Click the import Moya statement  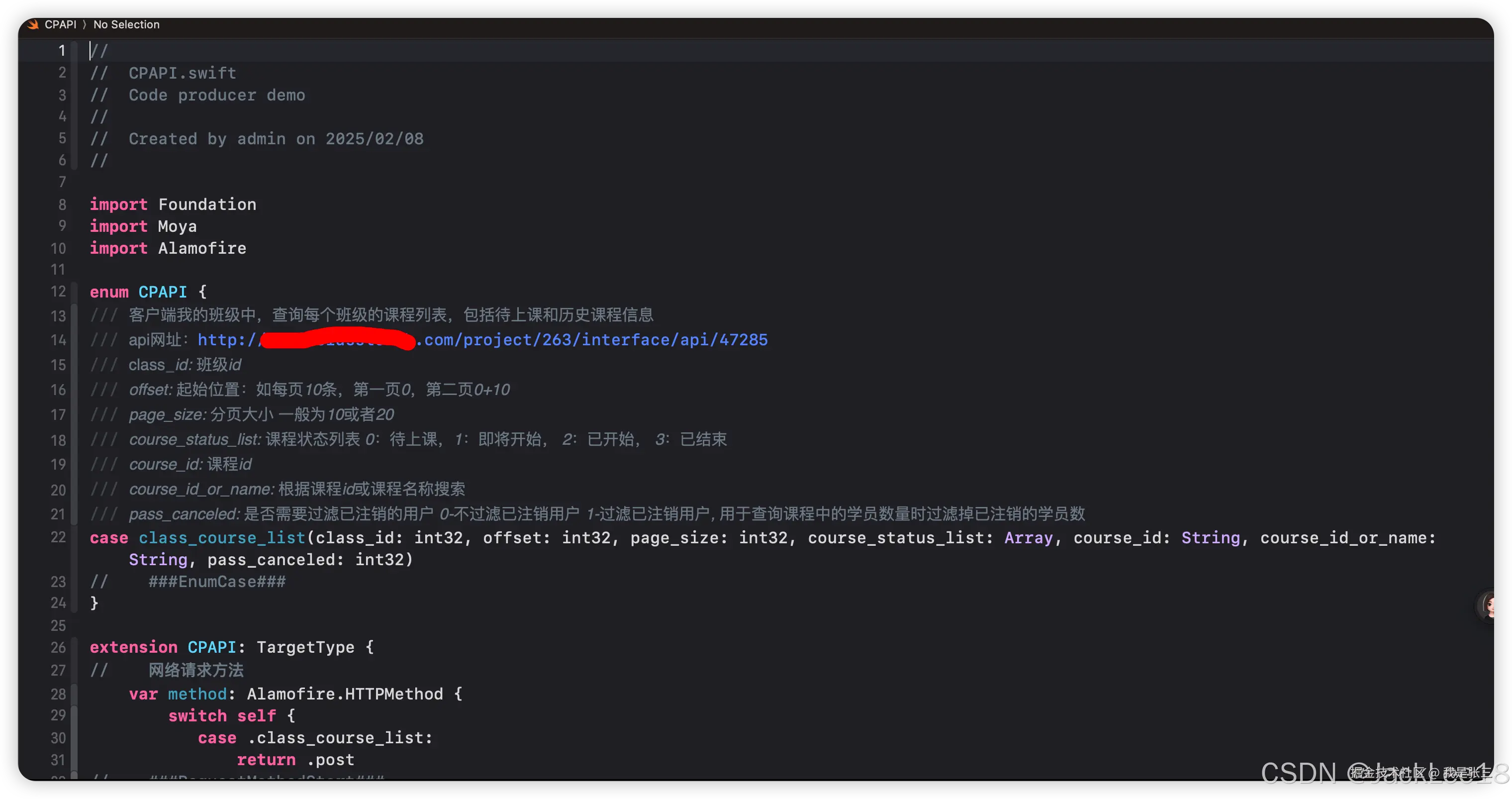143,226
